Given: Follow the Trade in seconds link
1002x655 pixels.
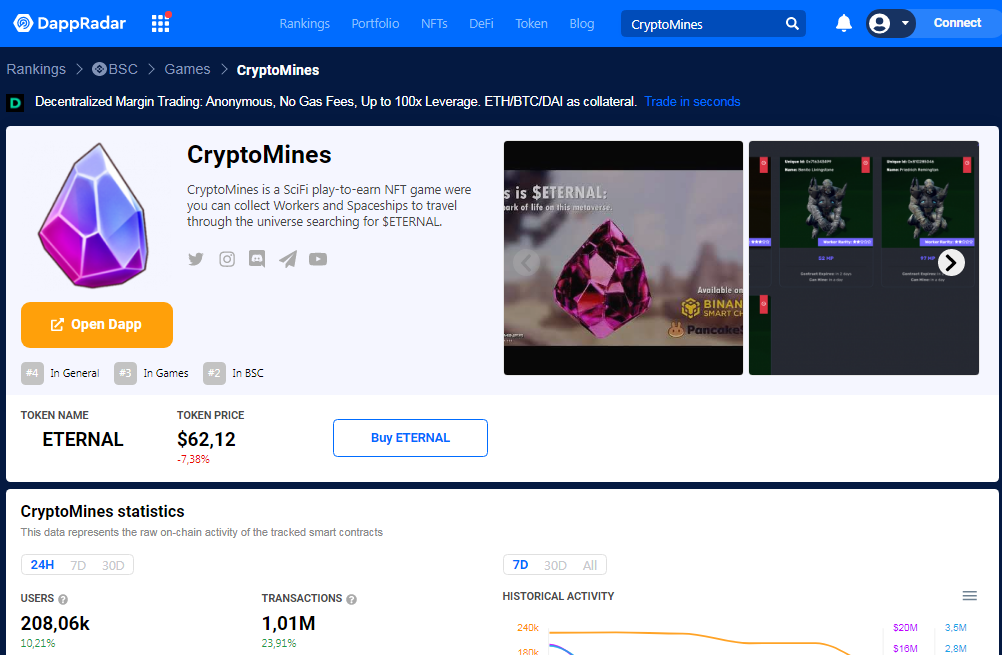Looking at the screenshot, I should tap(692, 102).
